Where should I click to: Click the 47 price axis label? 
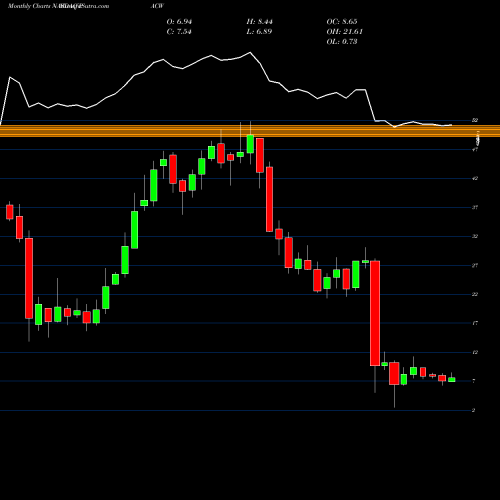pos(475,149)
